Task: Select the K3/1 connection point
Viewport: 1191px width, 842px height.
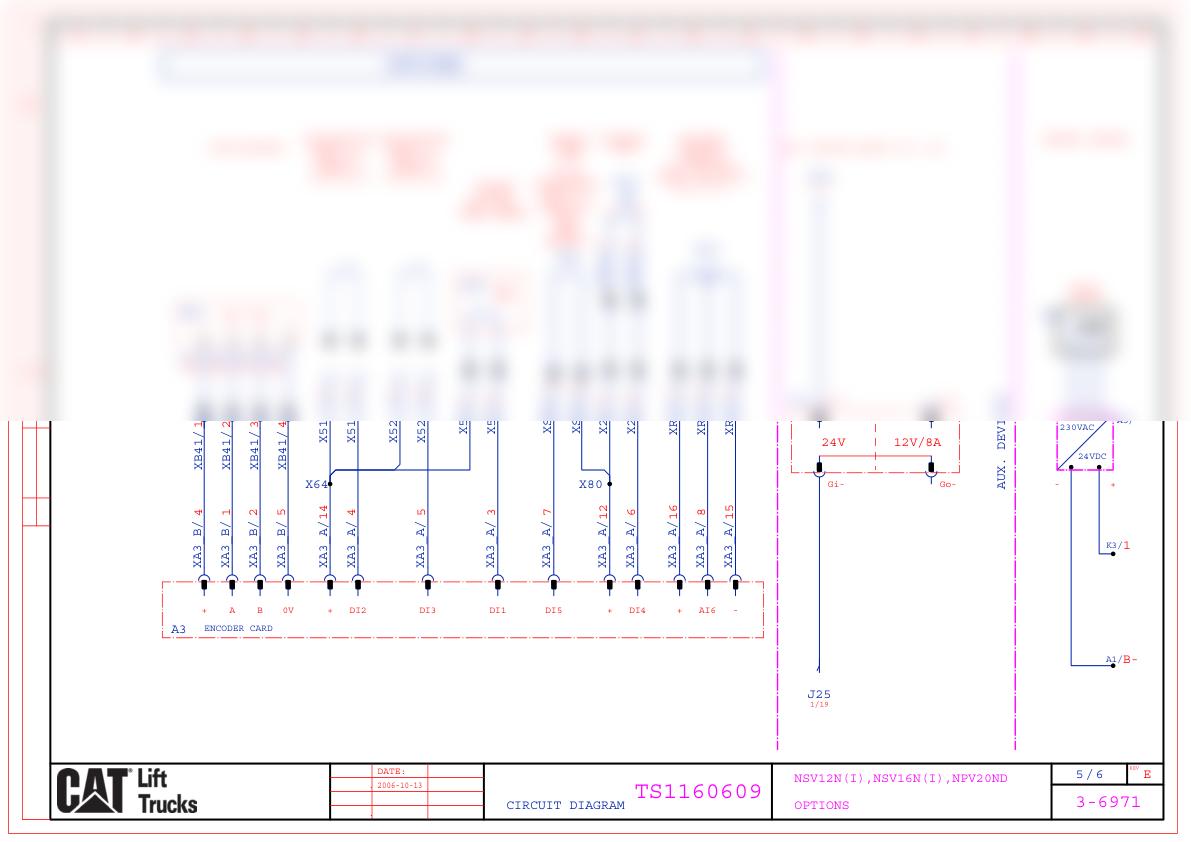Action: [1113, 551]
